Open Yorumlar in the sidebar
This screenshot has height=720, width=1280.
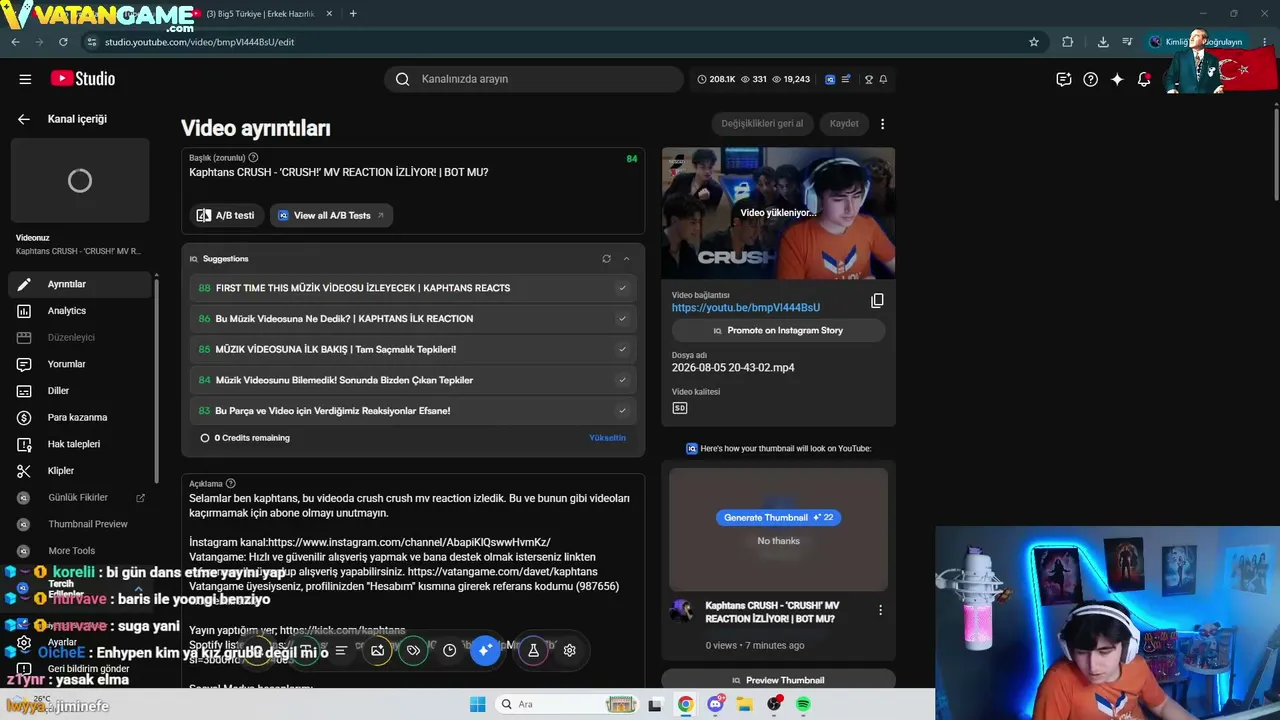pyautogui.click(x=80, y=364)
